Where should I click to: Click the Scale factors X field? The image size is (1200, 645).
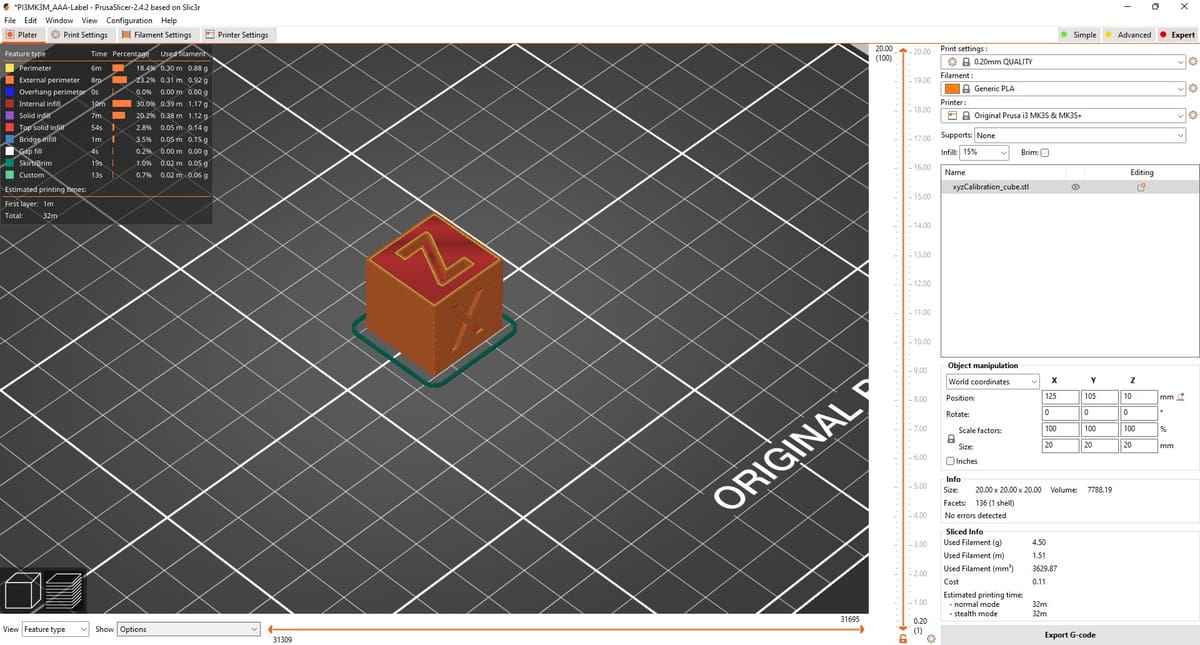pyautogui.click(x=1059, y=430)
